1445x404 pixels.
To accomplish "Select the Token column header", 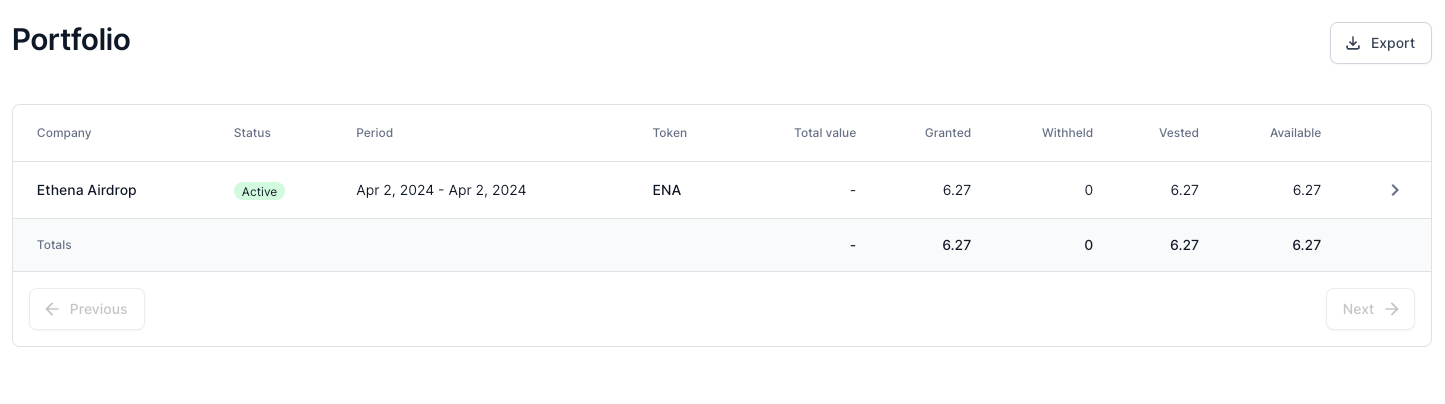I will pos(670,133).
